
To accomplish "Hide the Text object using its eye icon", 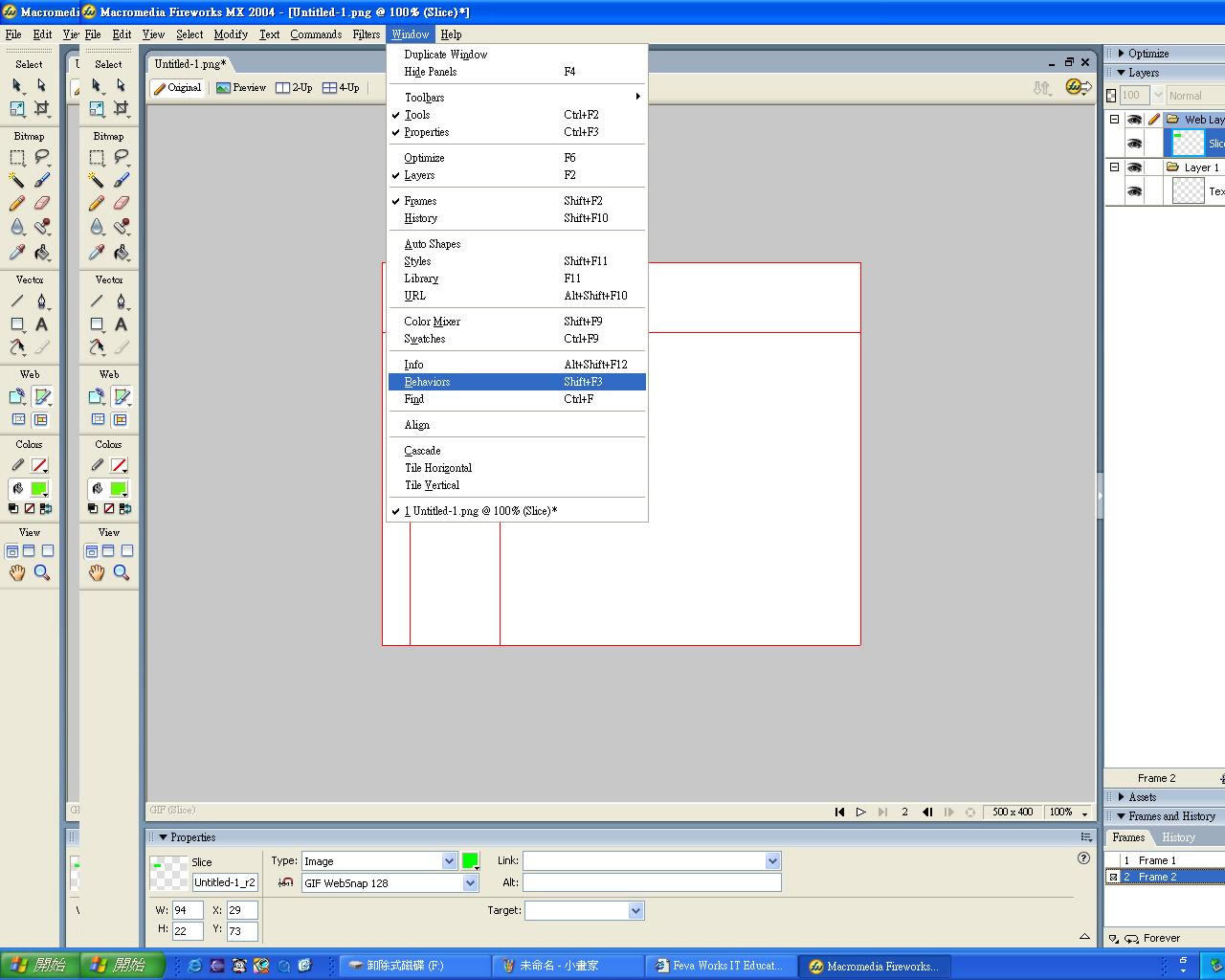I will click(1134, 191).
